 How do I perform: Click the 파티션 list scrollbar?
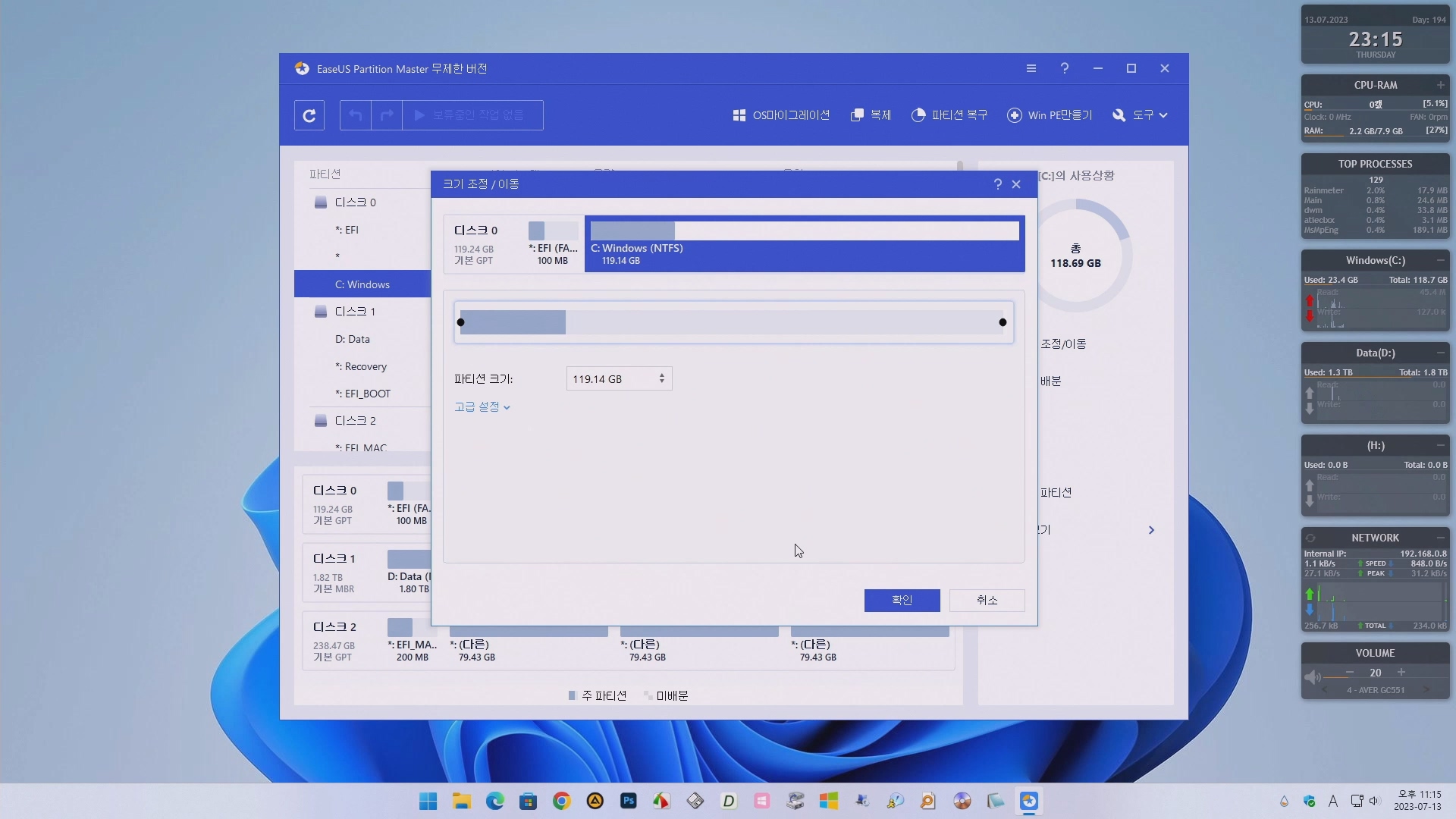pyautogui.click(x=960, y=166)
